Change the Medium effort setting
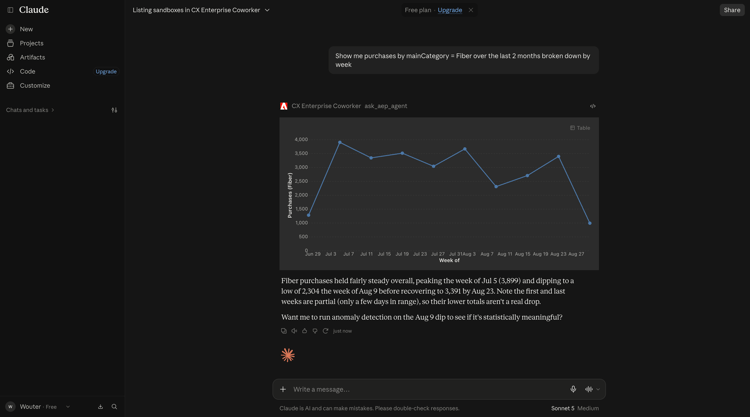 pyautogui.click(x=588, y=408)
